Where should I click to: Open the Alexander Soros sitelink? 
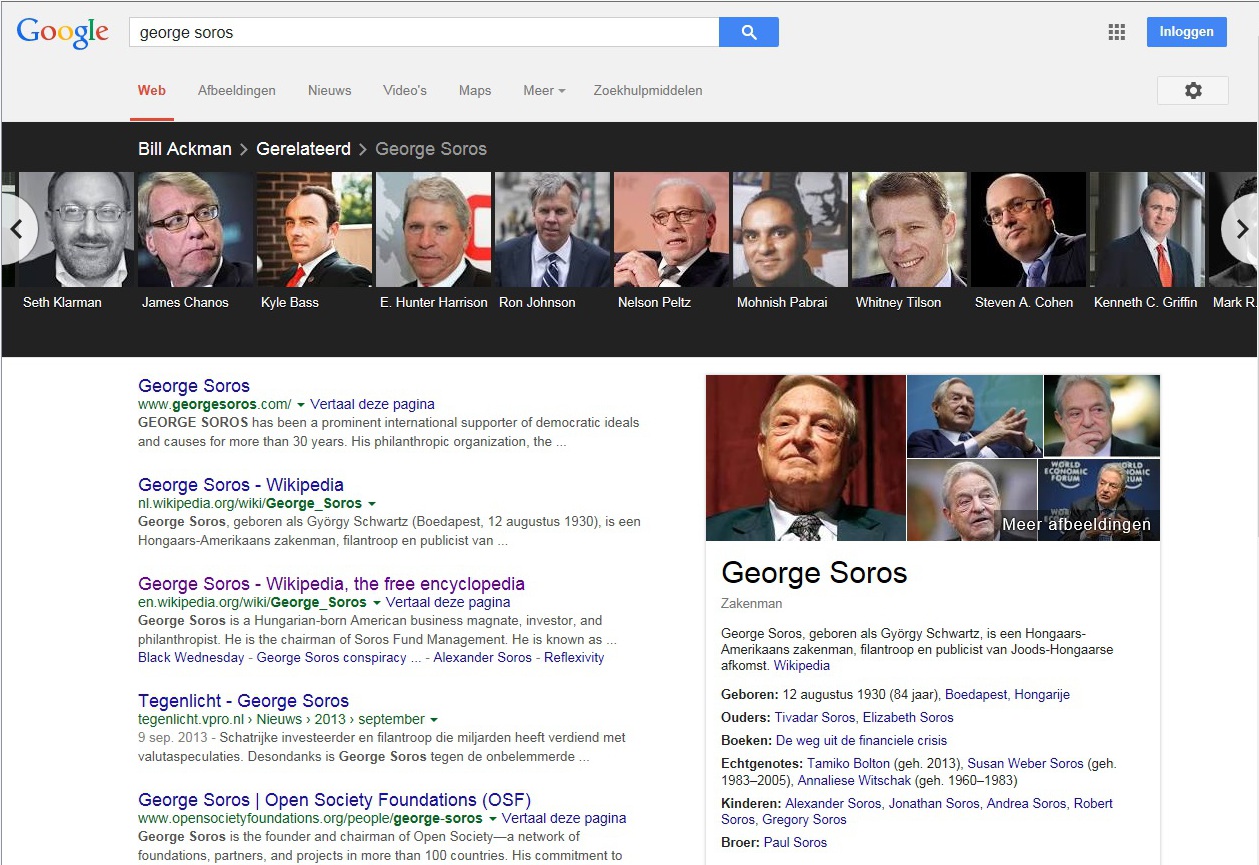(483, 658)
